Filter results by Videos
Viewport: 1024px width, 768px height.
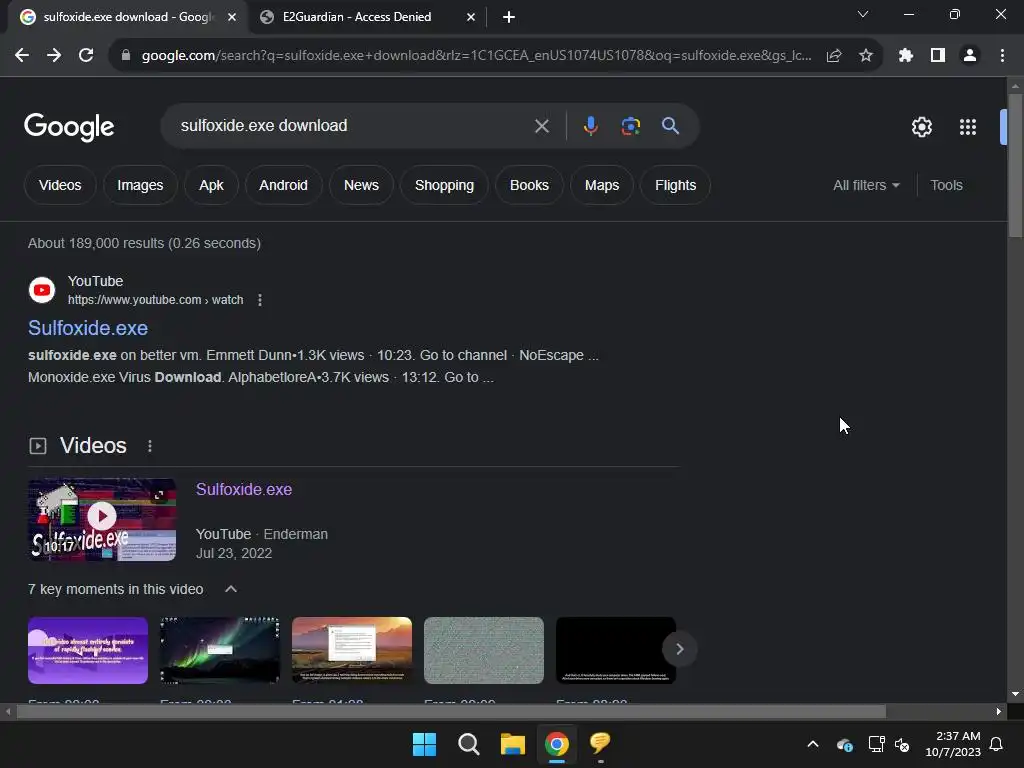coord(60,185)
